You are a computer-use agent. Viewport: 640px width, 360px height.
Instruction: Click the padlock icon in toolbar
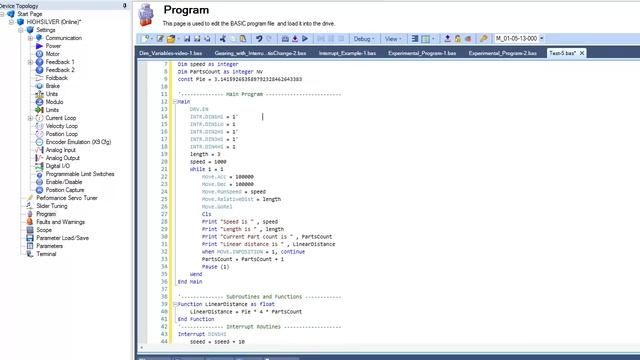[x=458, y=39]
